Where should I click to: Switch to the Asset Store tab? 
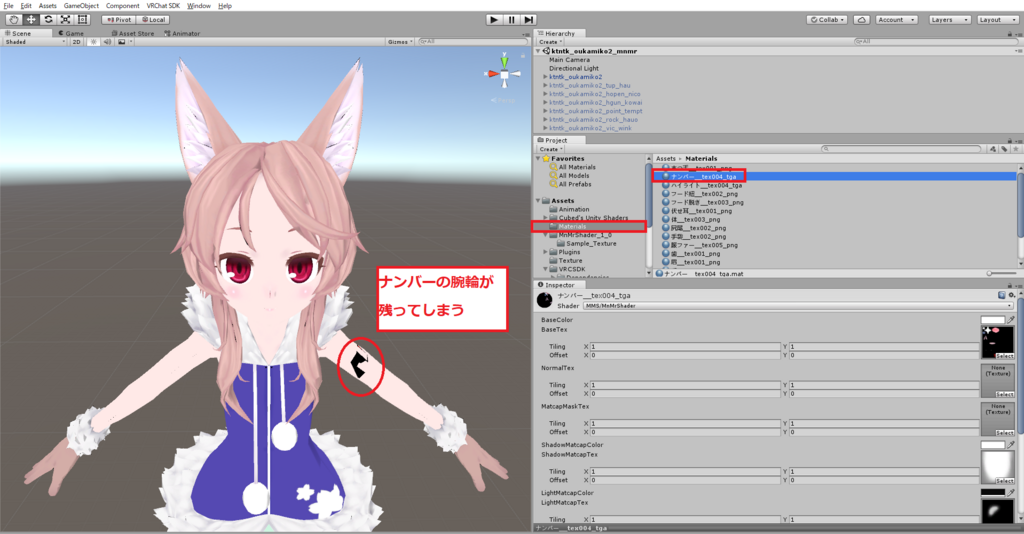[133, 33]
